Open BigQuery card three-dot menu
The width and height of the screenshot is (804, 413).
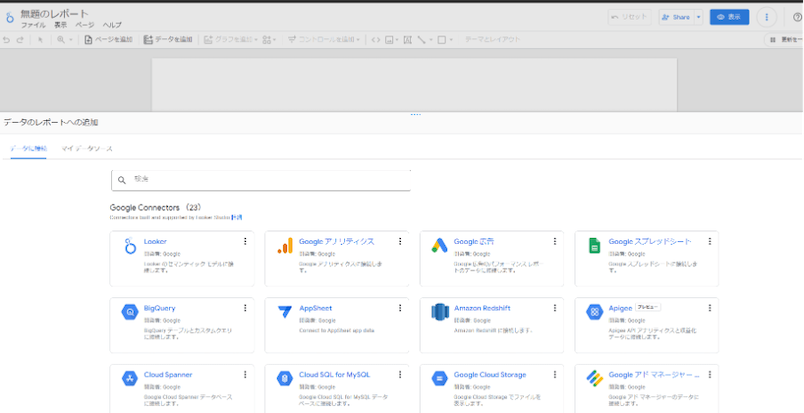[x=245, y=308]
